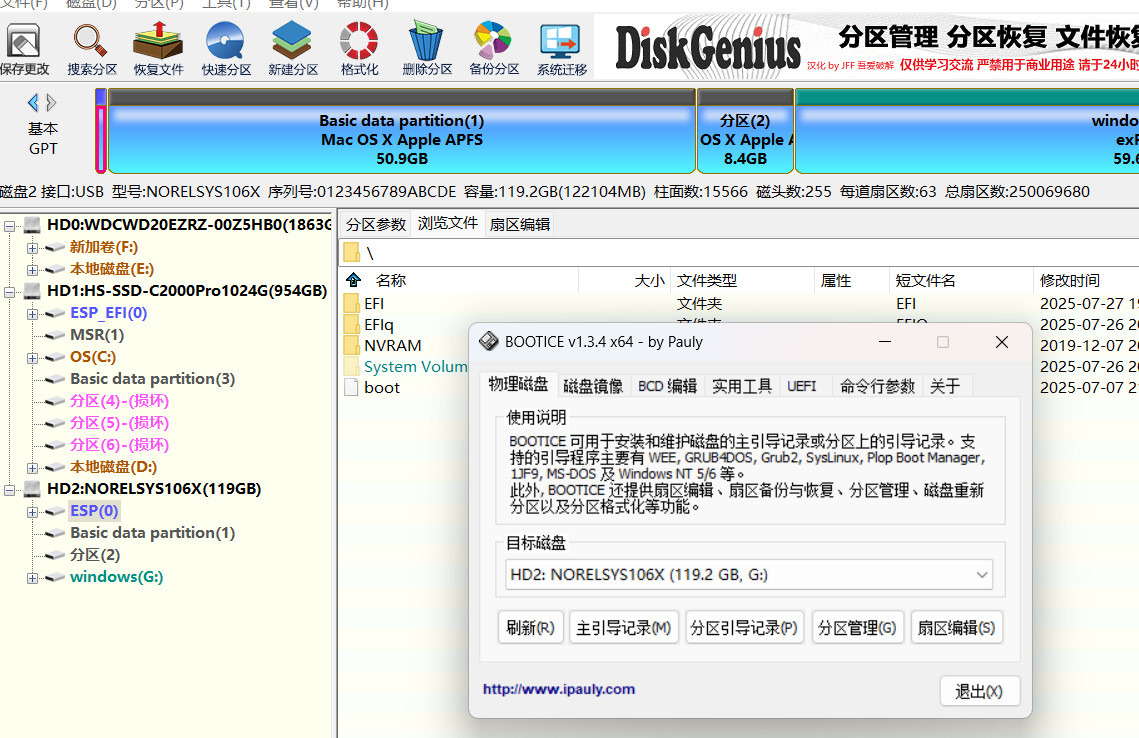This screenshot has height=738, width=1139.
Task: Select the 分区(2) 8.4GB block in disk map
Action: point(745,131)
